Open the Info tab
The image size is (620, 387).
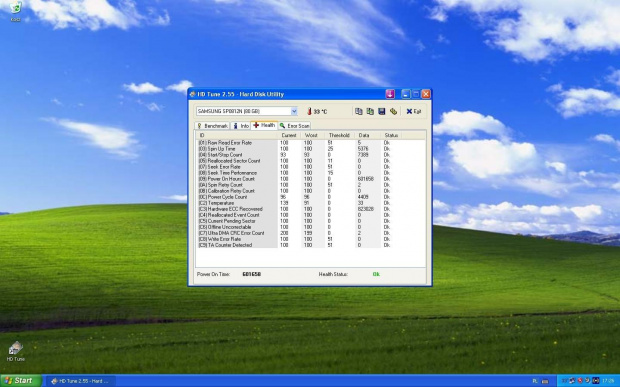coord(240,126)
